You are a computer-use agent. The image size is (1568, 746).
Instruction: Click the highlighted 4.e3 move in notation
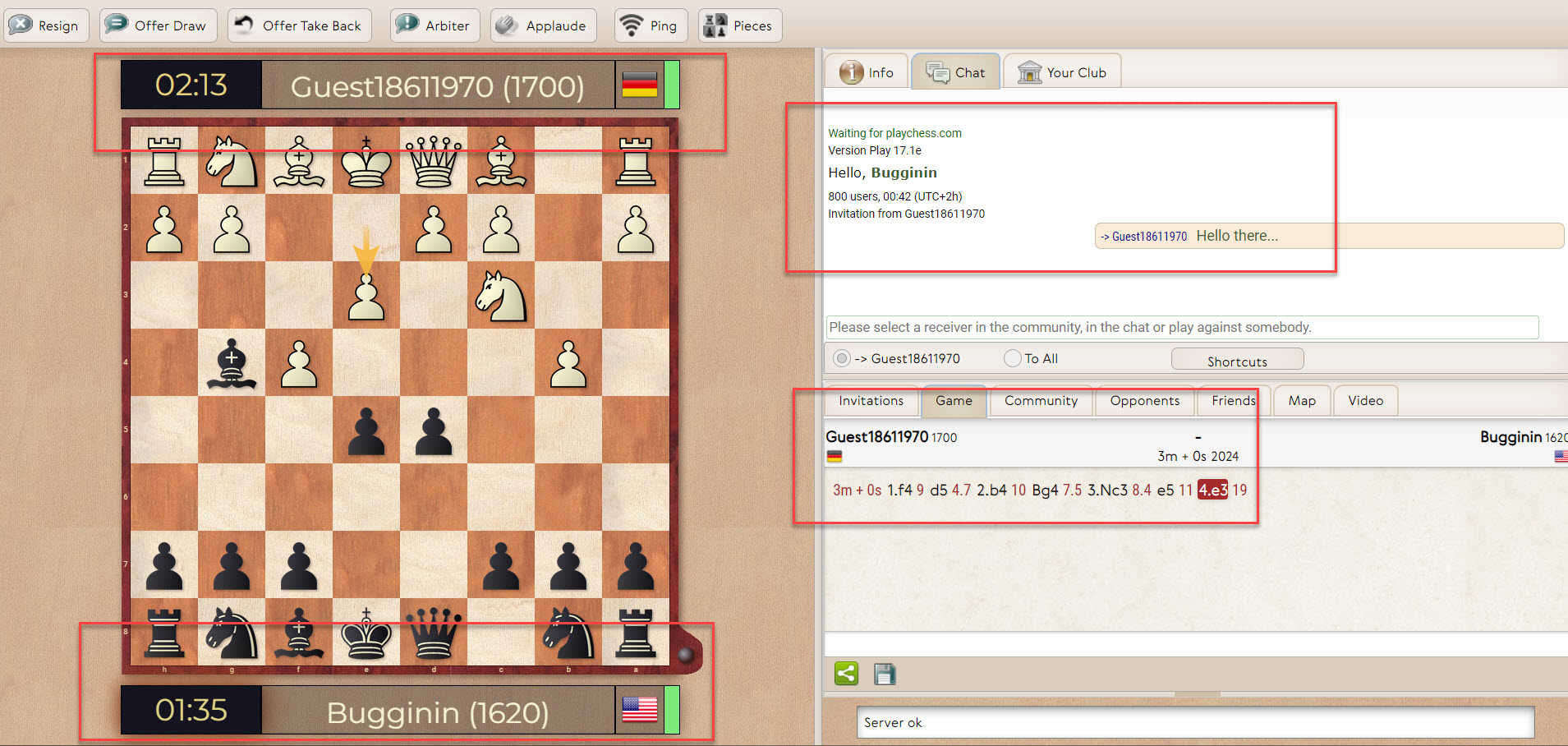pyautogui.click(x=1212, y=490)
